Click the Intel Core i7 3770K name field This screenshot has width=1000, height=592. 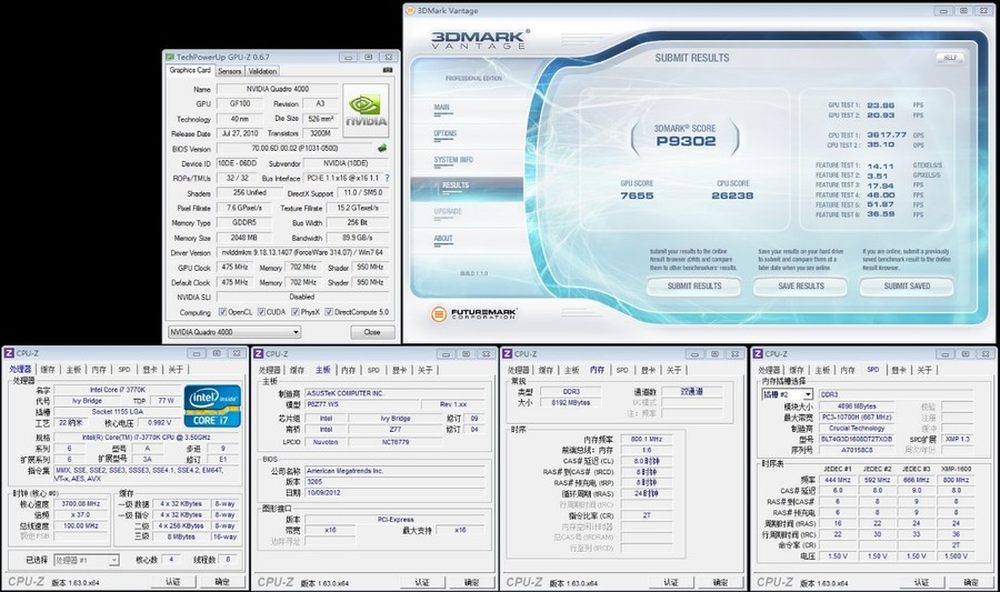(117, 390)
